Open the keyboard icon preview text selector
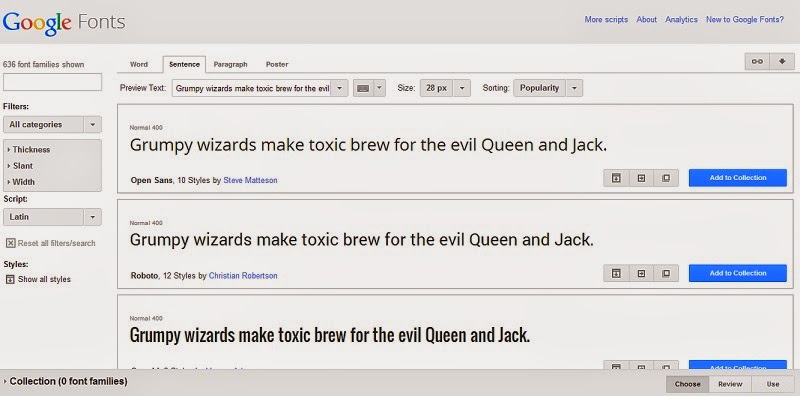The height and width of the screenshot is (396, 800). point(363,88)
